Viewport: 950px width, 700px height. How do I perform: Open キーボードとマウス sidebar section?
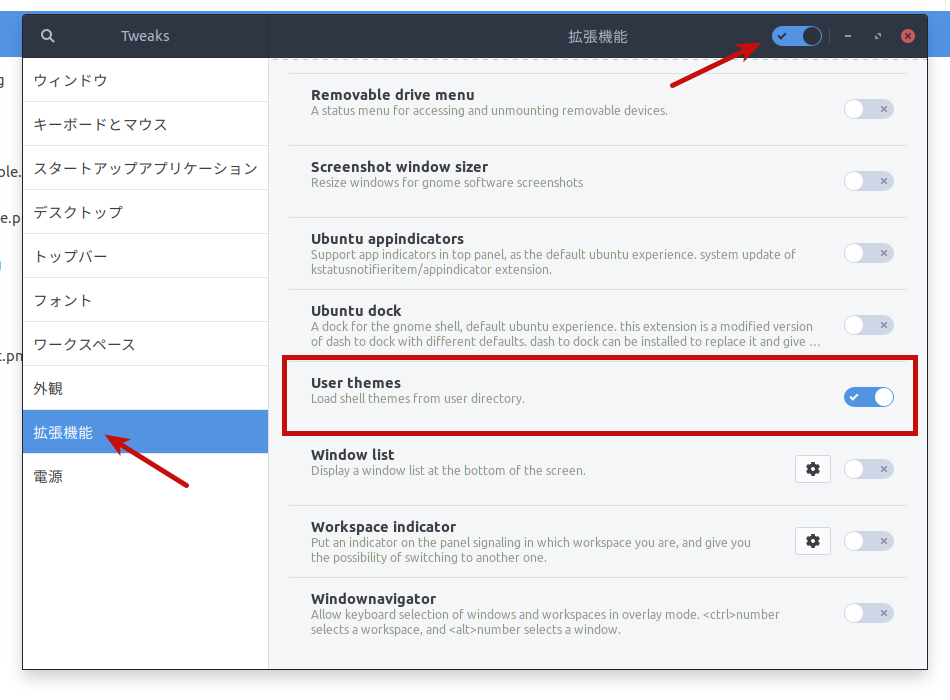[x=145, y=124]
